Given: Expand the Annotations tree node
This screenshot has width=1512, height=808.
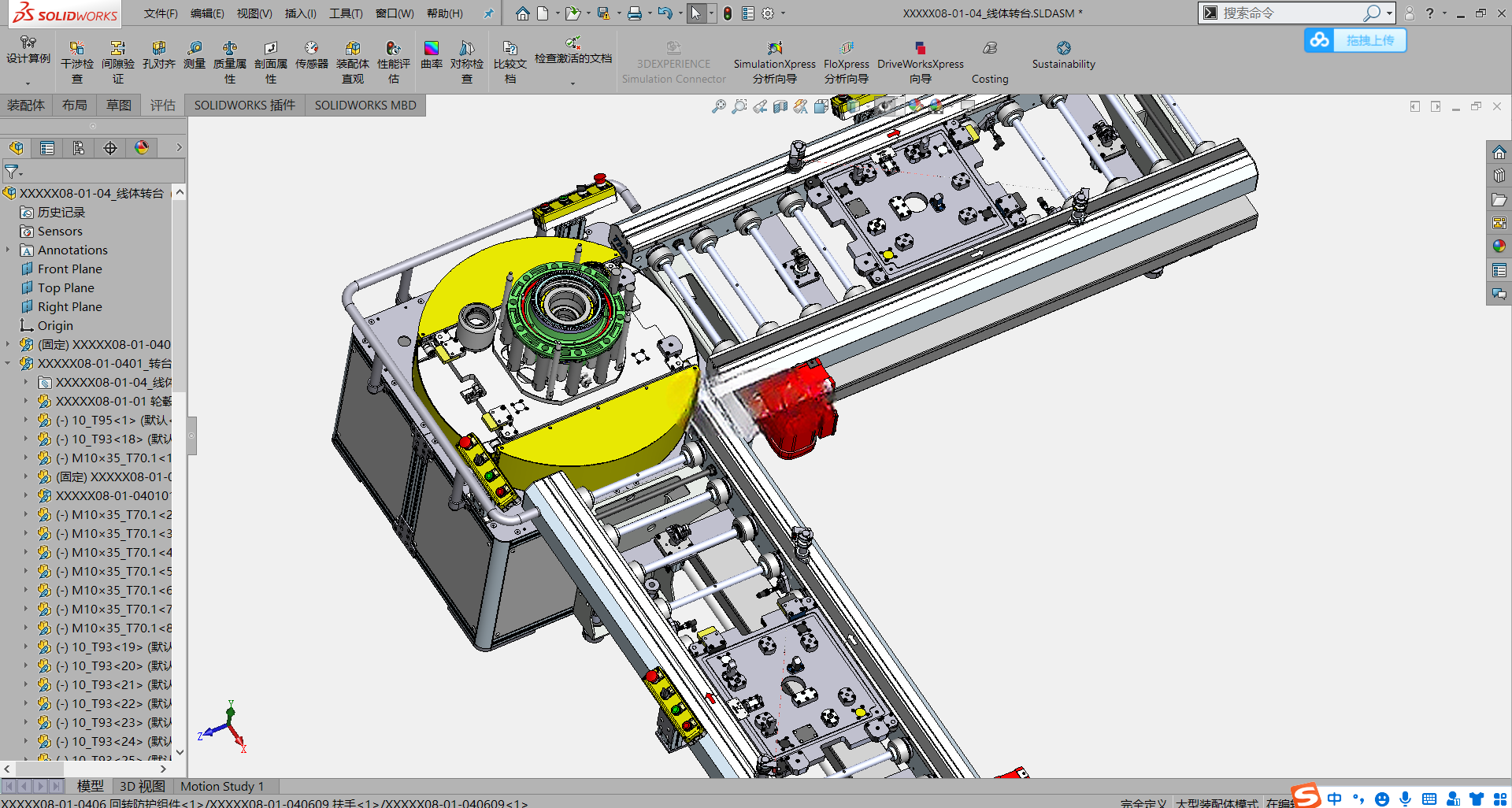Looking at the screenshot, I should tap(9, 250).
